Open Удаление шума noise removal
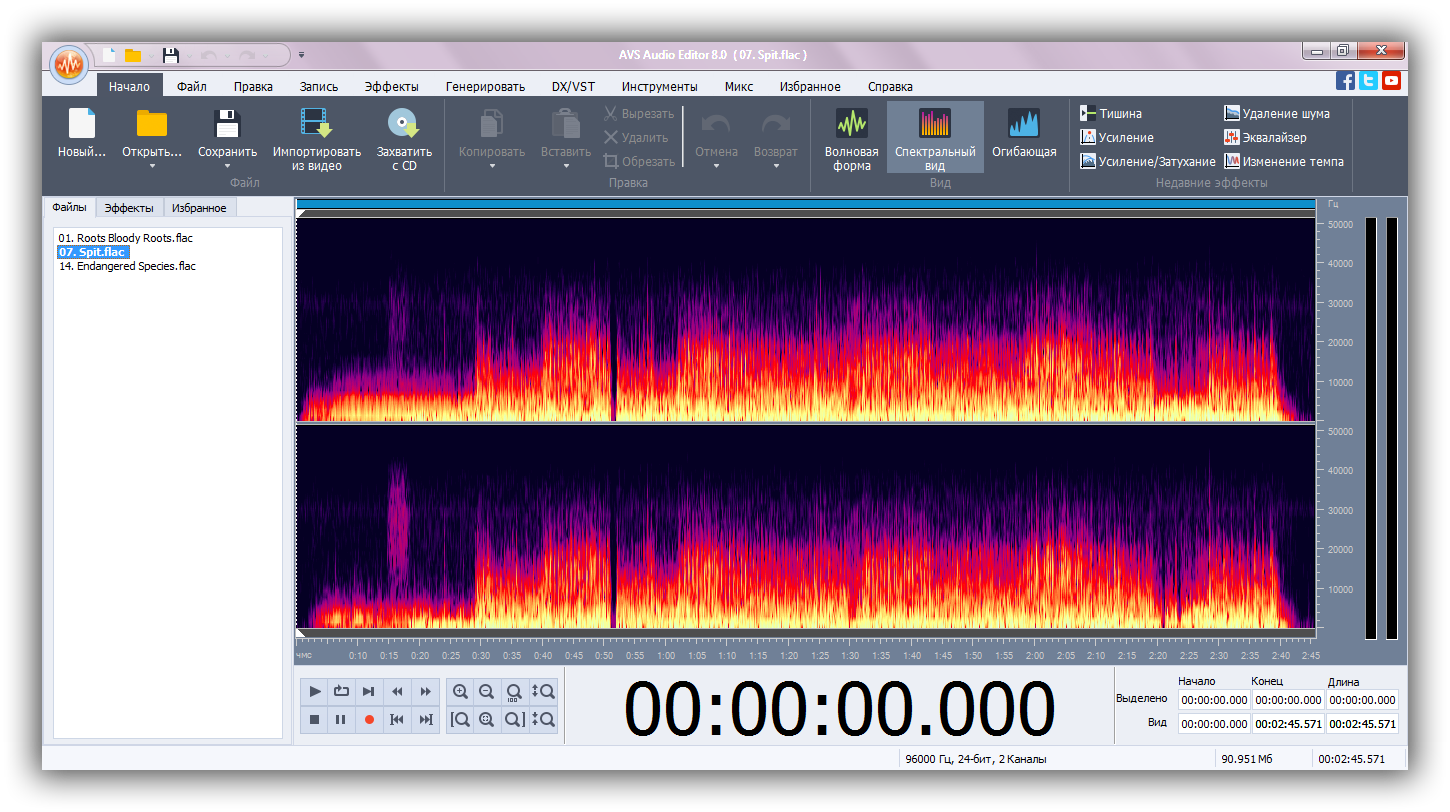 click(x=1277, y=114)
